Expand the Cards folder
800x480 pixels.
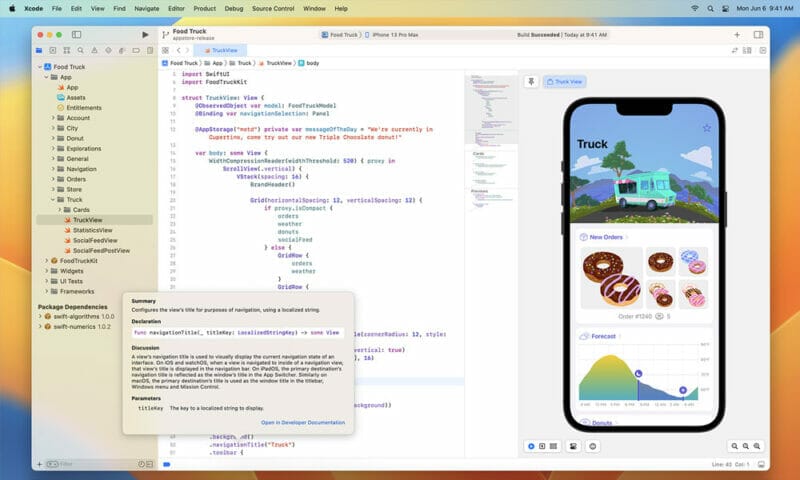[x=66, y=210]
